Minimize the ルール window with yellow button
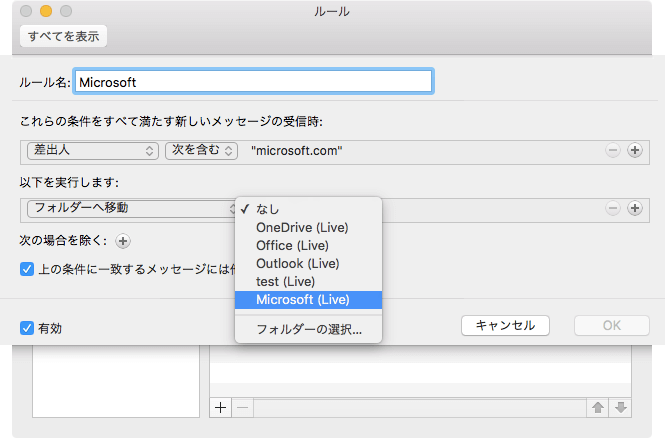Image resolution: width=665 pixels, height=438 pixels. pos(46,11)
